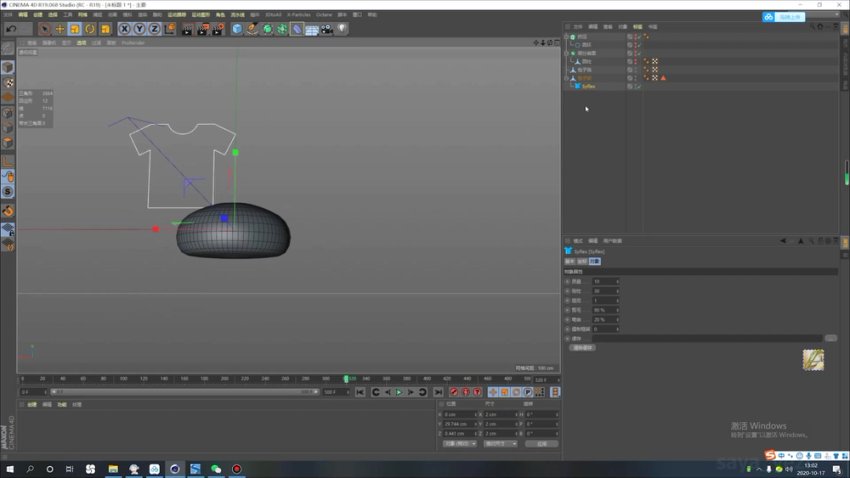
Task: Collapse the Sylfex parent object expander
Action: coord(567,78)
